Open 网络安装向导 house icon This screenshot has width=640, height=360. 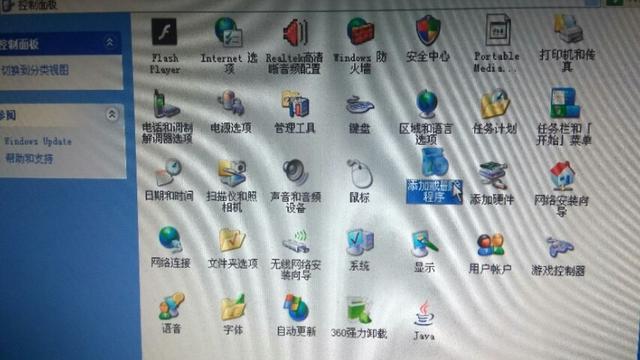click(562, 176)
